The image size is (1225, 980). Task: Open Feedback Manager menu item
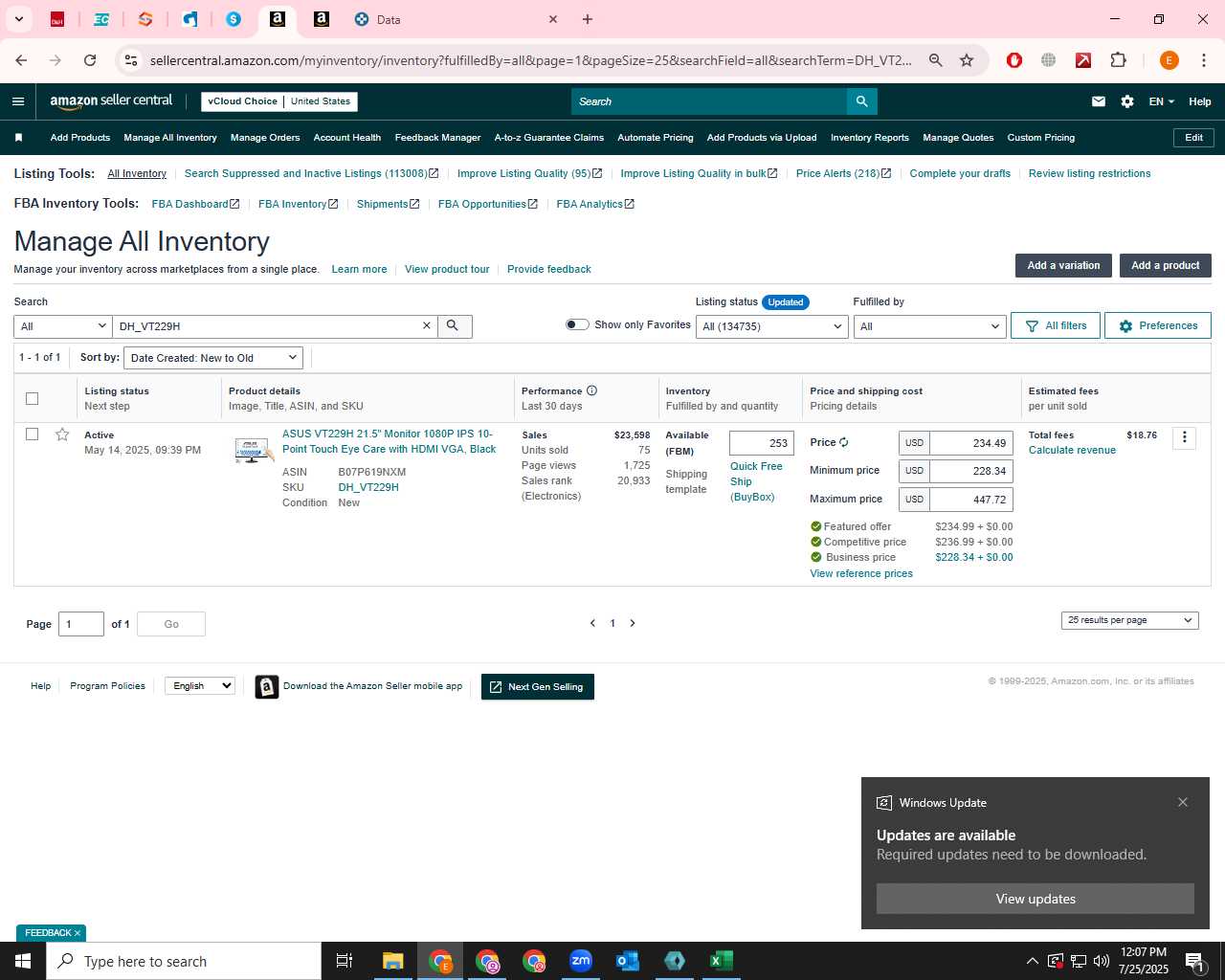point(437,138)
